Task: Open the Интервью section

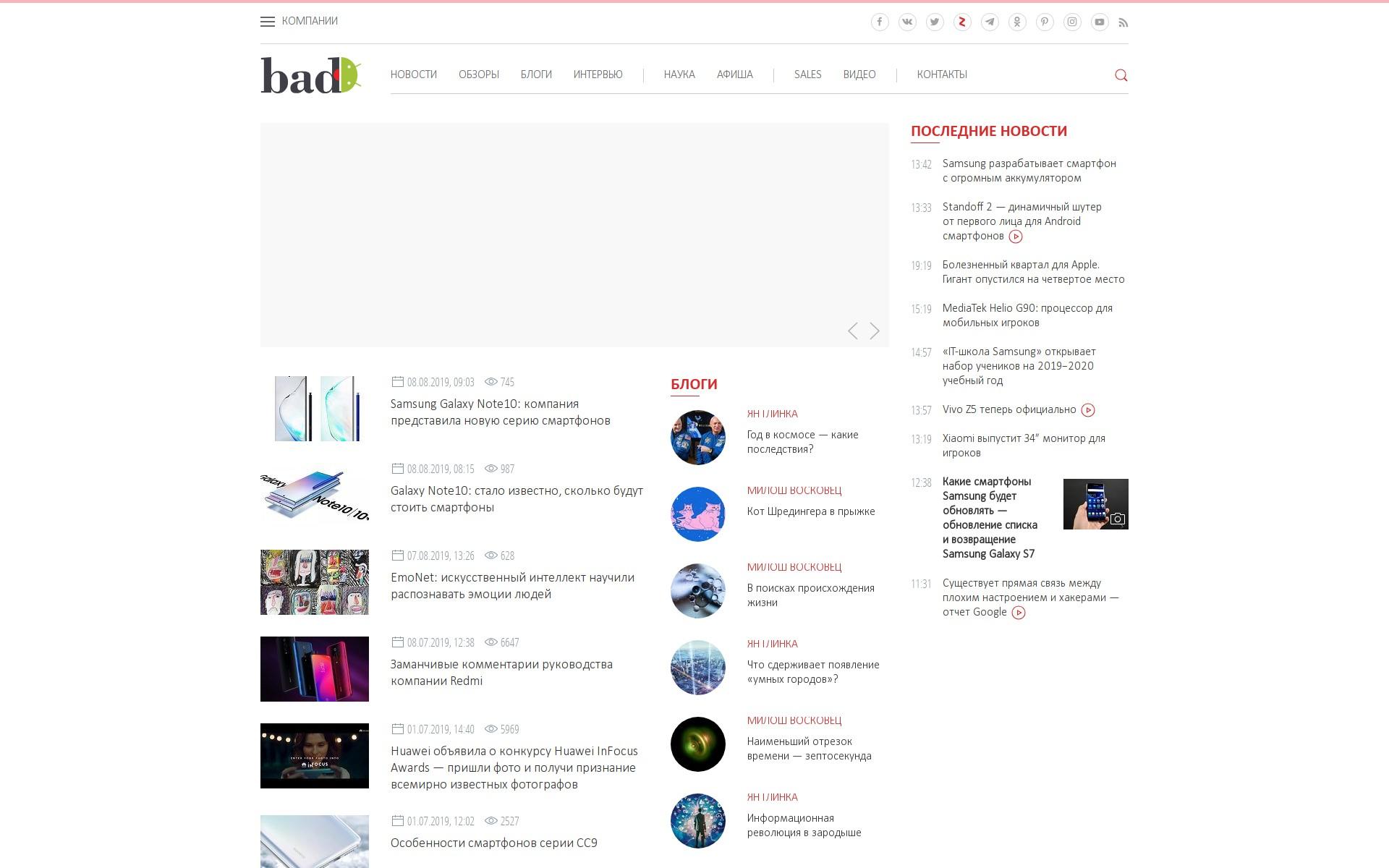Action: pyautogui.click(x=598, y=75)
